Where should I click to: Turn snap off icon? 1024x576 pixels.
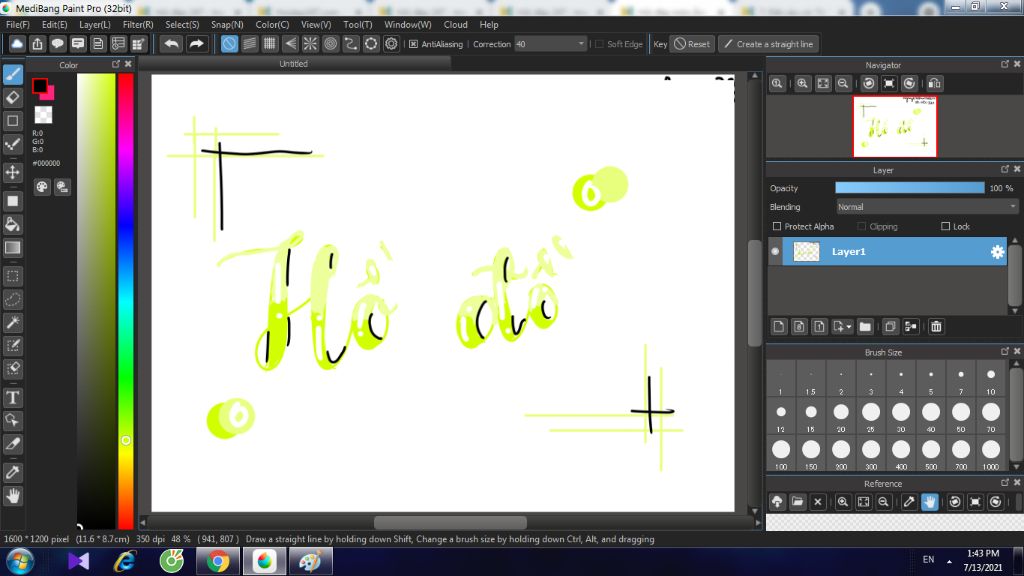(x=229, y=44)
